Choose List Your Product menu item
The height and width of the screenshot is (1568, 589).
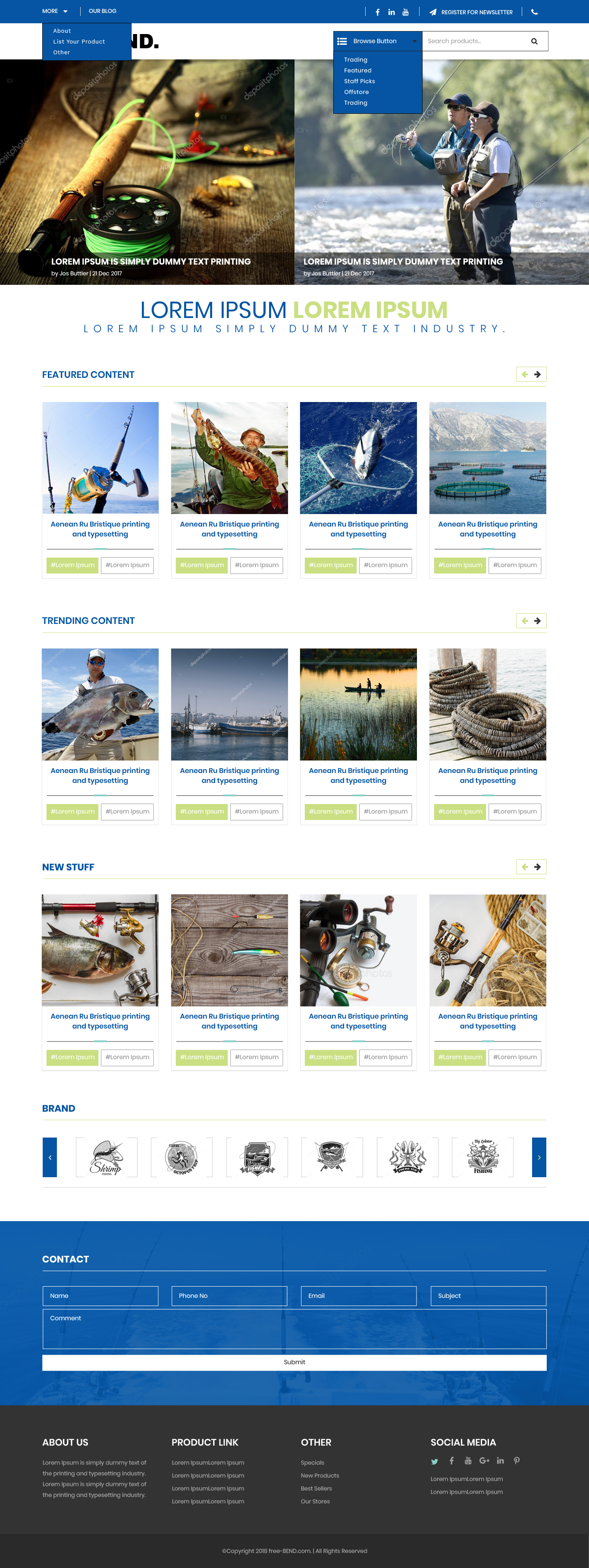click(x=79, y=42)
